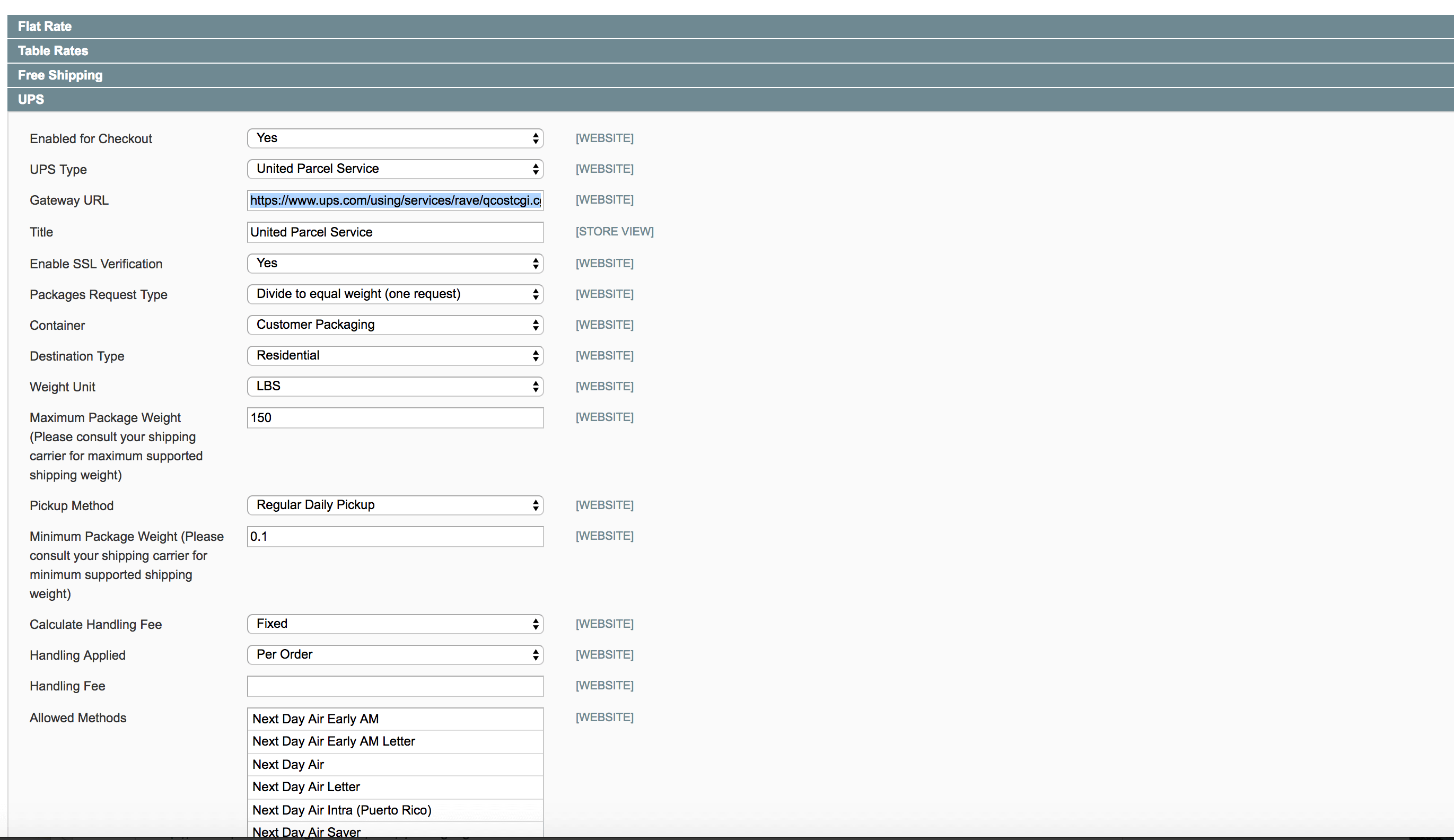1454x840 pixels.
Task: Expand the Table Rates section header
Action: click(x=730, y=51)
